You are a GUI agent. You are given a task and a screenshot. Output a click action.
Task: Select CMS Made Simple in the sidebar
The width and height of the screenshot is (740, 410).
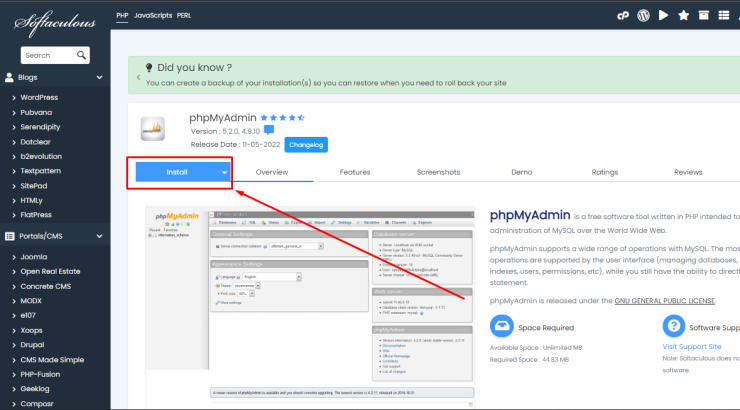[x=52, y=360]
